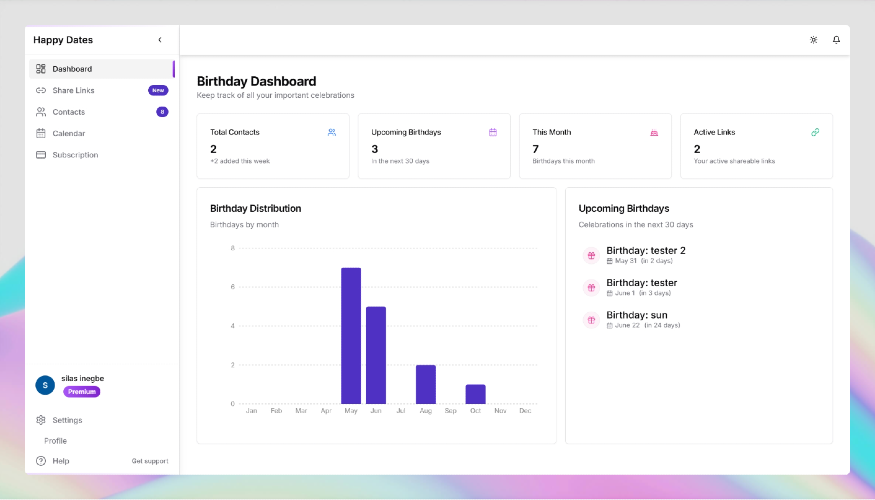Click the May label on chart axis
Screen dimensions: 875x500
(x=351, y=411)
